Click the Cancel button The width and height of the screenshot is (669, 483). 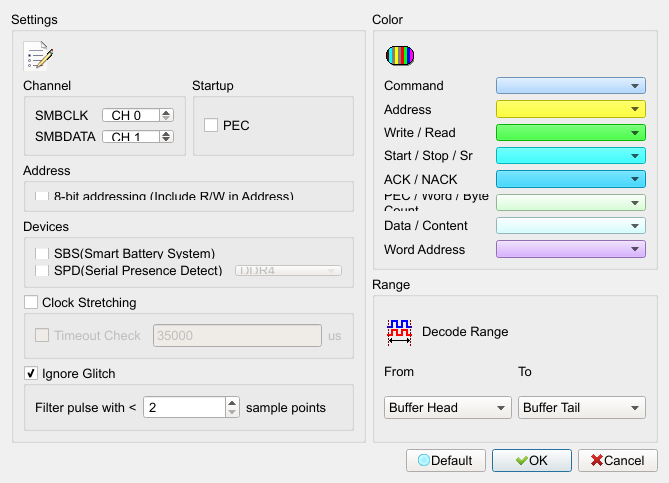[x=618, y=460]
